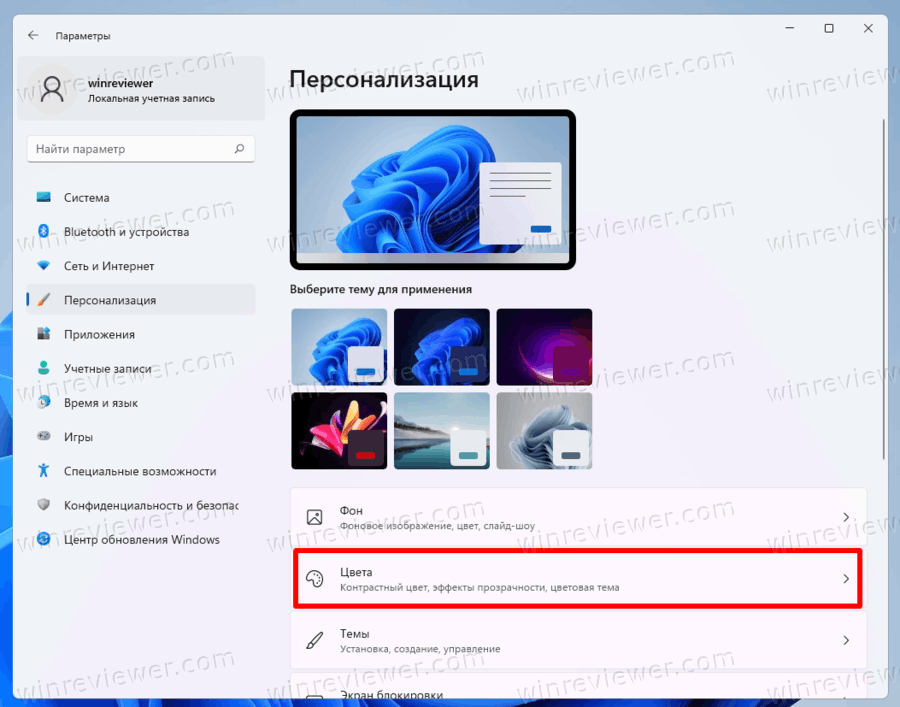Expand the Цвета row chevron
This screenshot has height=707, width=900.
coord(845,578)
